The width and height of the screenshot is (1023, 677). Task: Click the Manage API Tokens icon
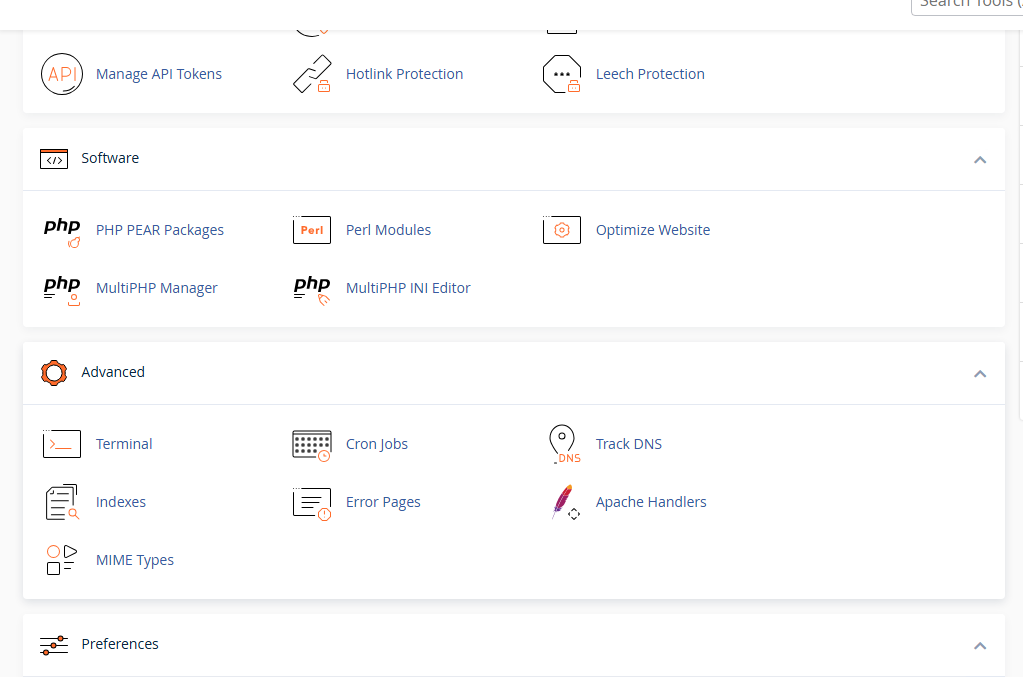pos(62,74)
